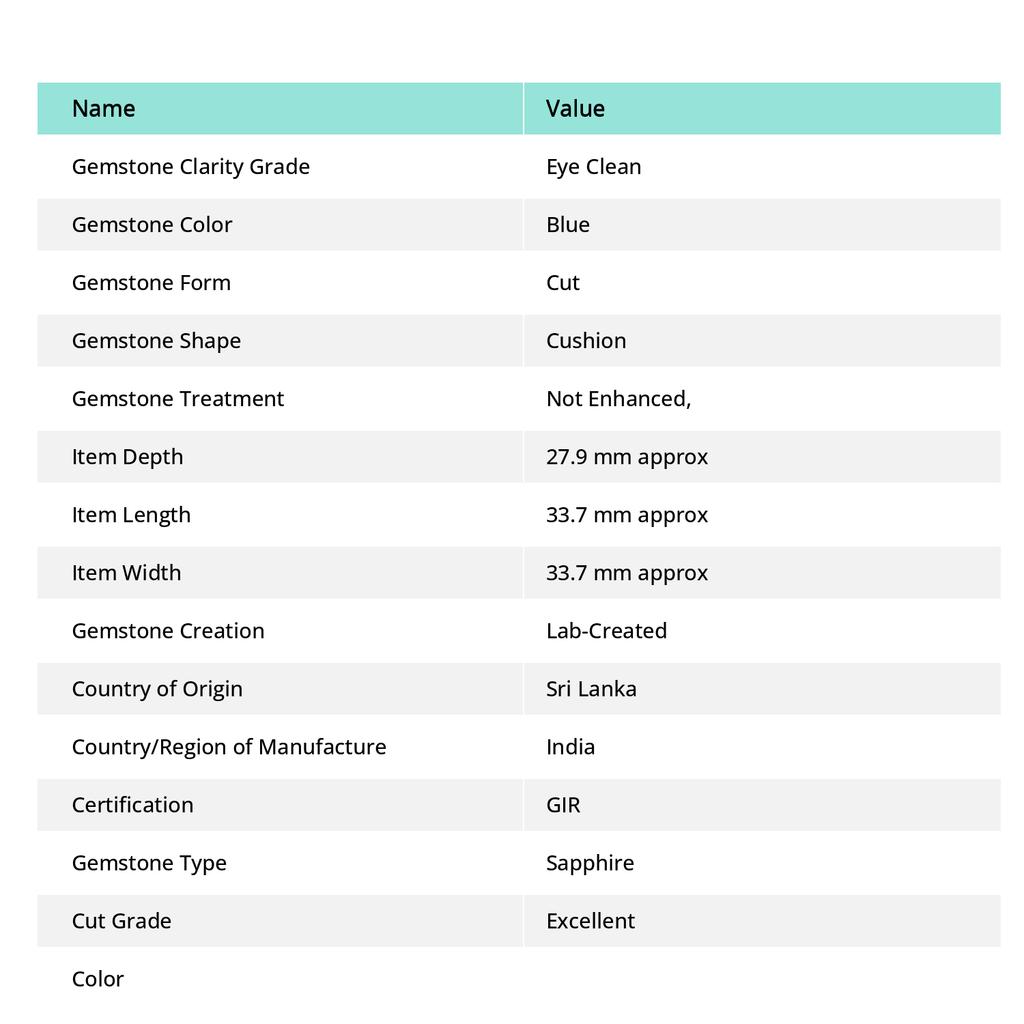This screenshot has width=1024, height=1024.
Task: Select the Gemstone Color row label
Action: pos(152,225)
